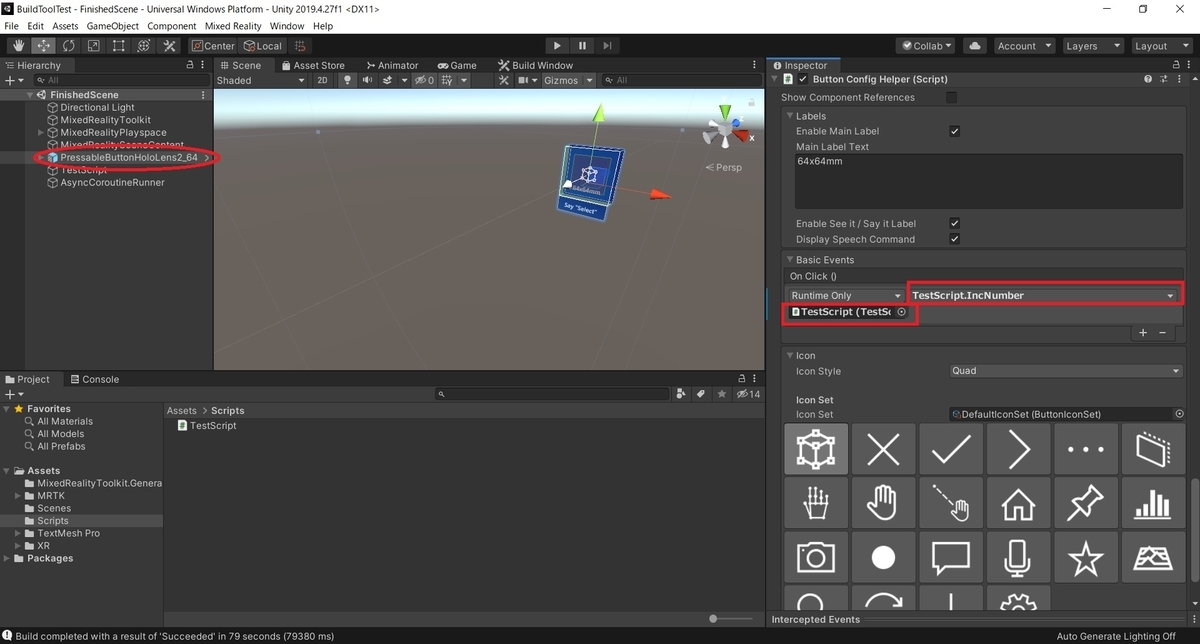Select the combined Transform tool
The height and width of the screenshot is (644, 1200).
[144, 45]
